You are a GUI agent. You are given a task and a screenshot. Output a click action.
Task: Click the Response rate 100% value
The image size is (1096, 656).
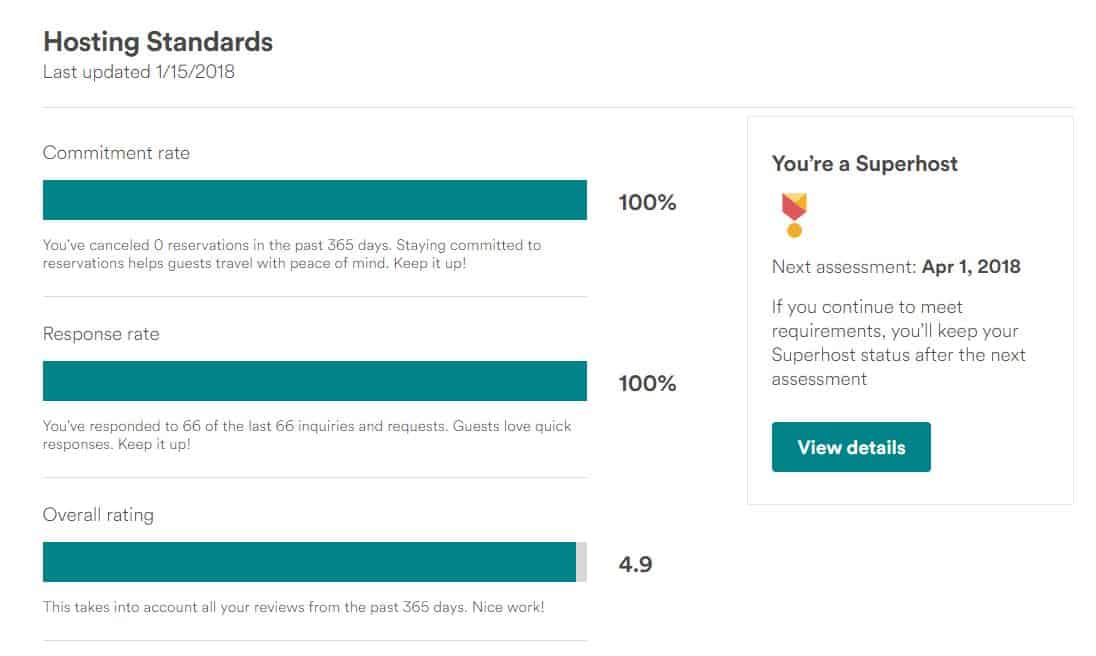tap(647, 384)
